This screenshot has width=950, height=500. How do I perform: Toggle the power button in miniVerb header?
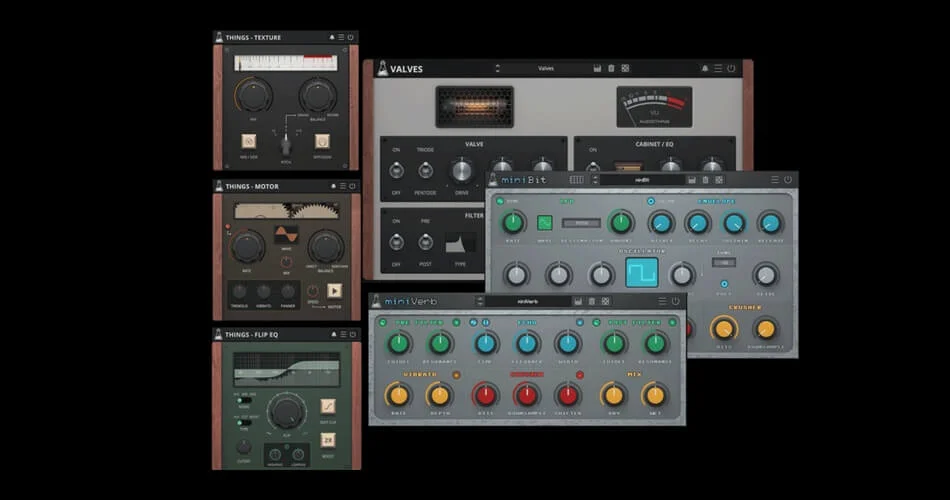coord(676,301)
